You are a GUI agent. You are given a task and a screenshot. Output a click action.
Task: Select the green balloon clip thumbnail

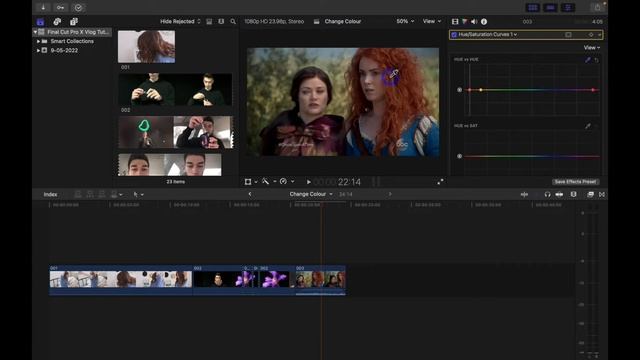pos(146,132)
